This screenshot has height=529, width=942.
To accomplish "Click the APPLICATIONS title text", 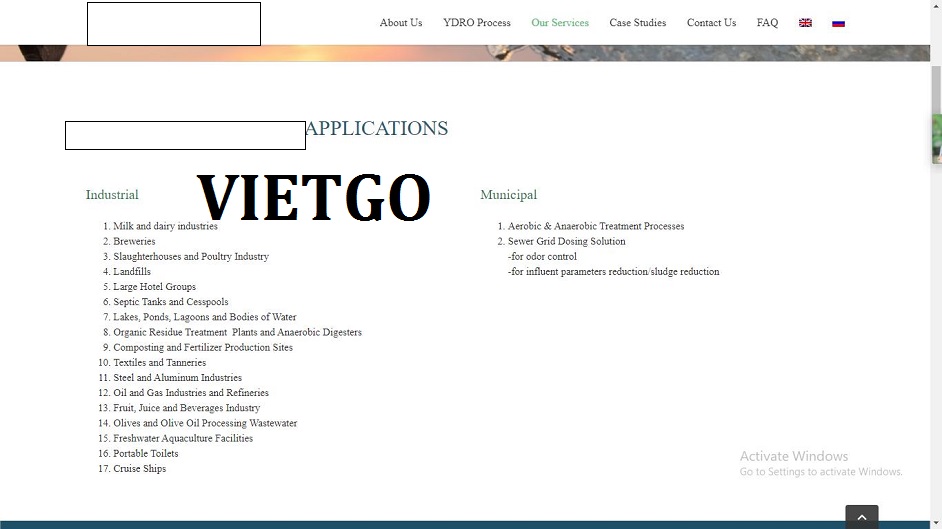I will [377, 128].
